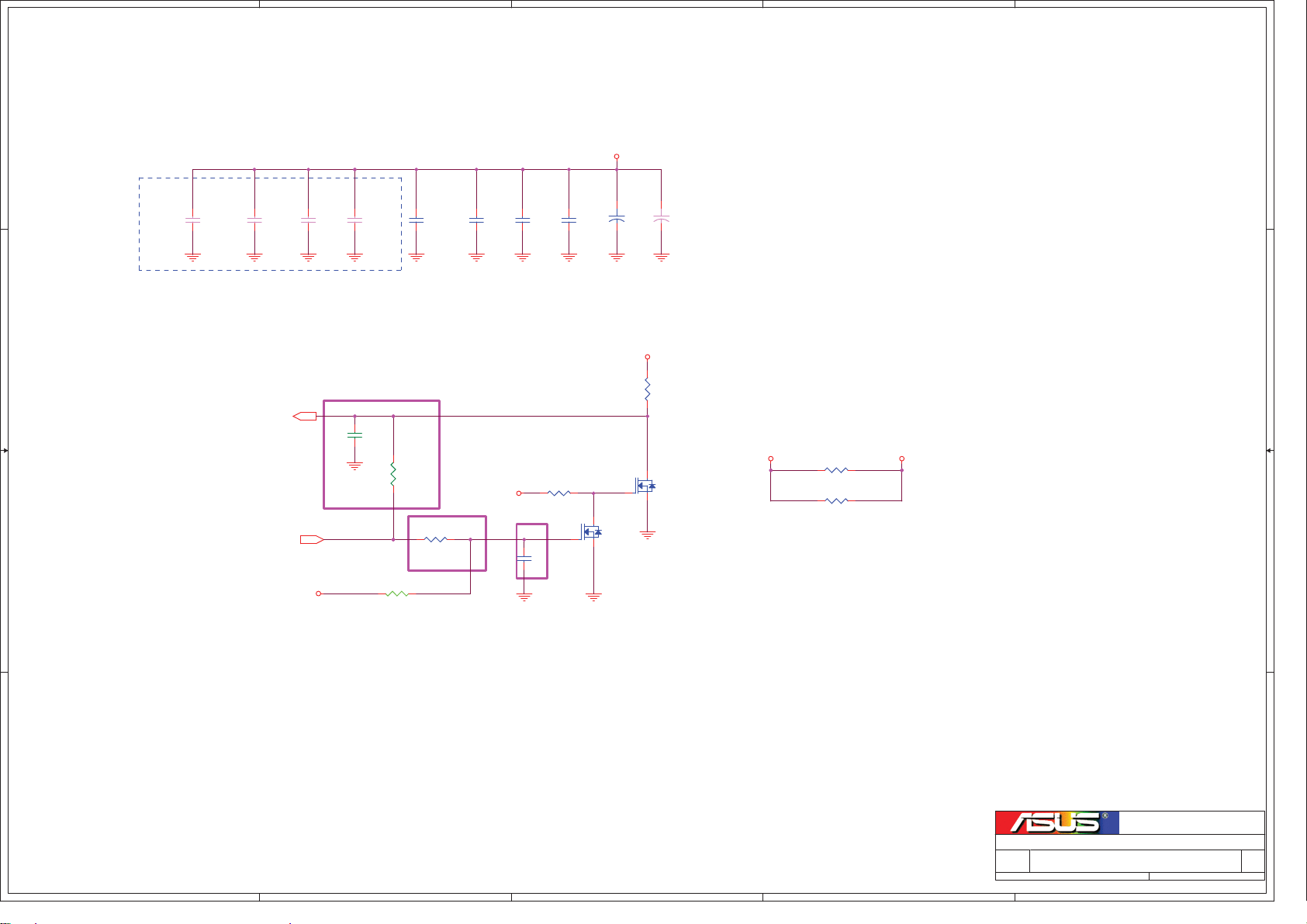1307x924 pixels.
Task: Select the blue horizontal resistor feeding the MOSFET gate
Action: coord(559,493)
